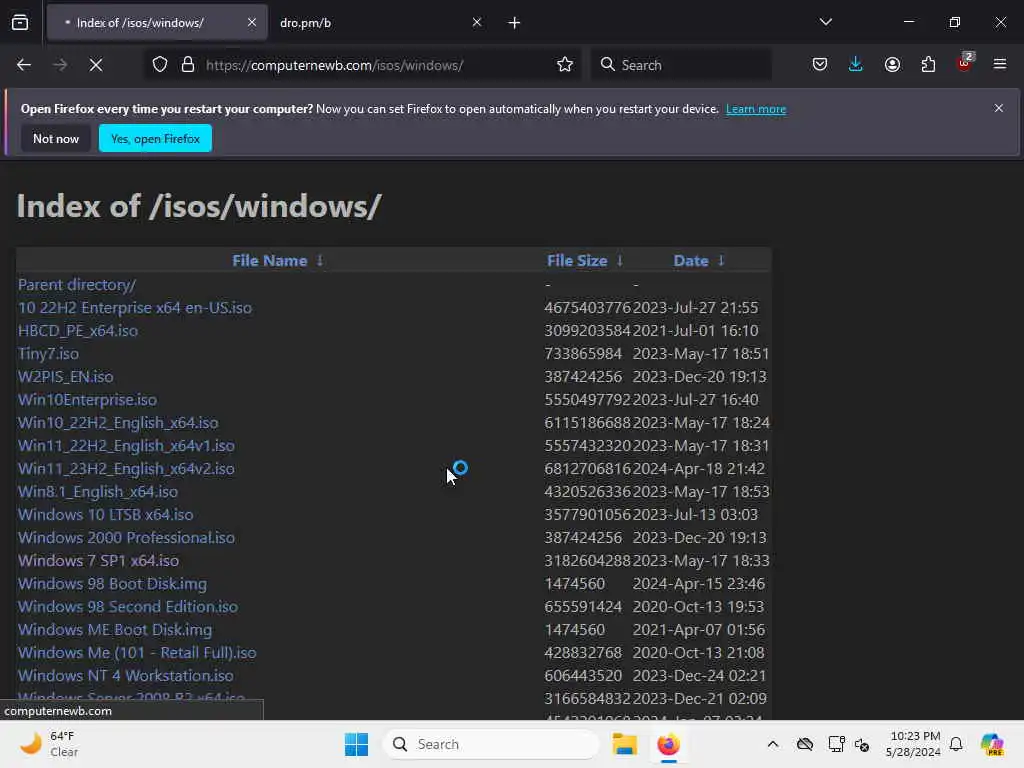The width and height of the screenshot is (1024, 768).
Task: Click Yes, open Firefox button
Action: [155, 138]
